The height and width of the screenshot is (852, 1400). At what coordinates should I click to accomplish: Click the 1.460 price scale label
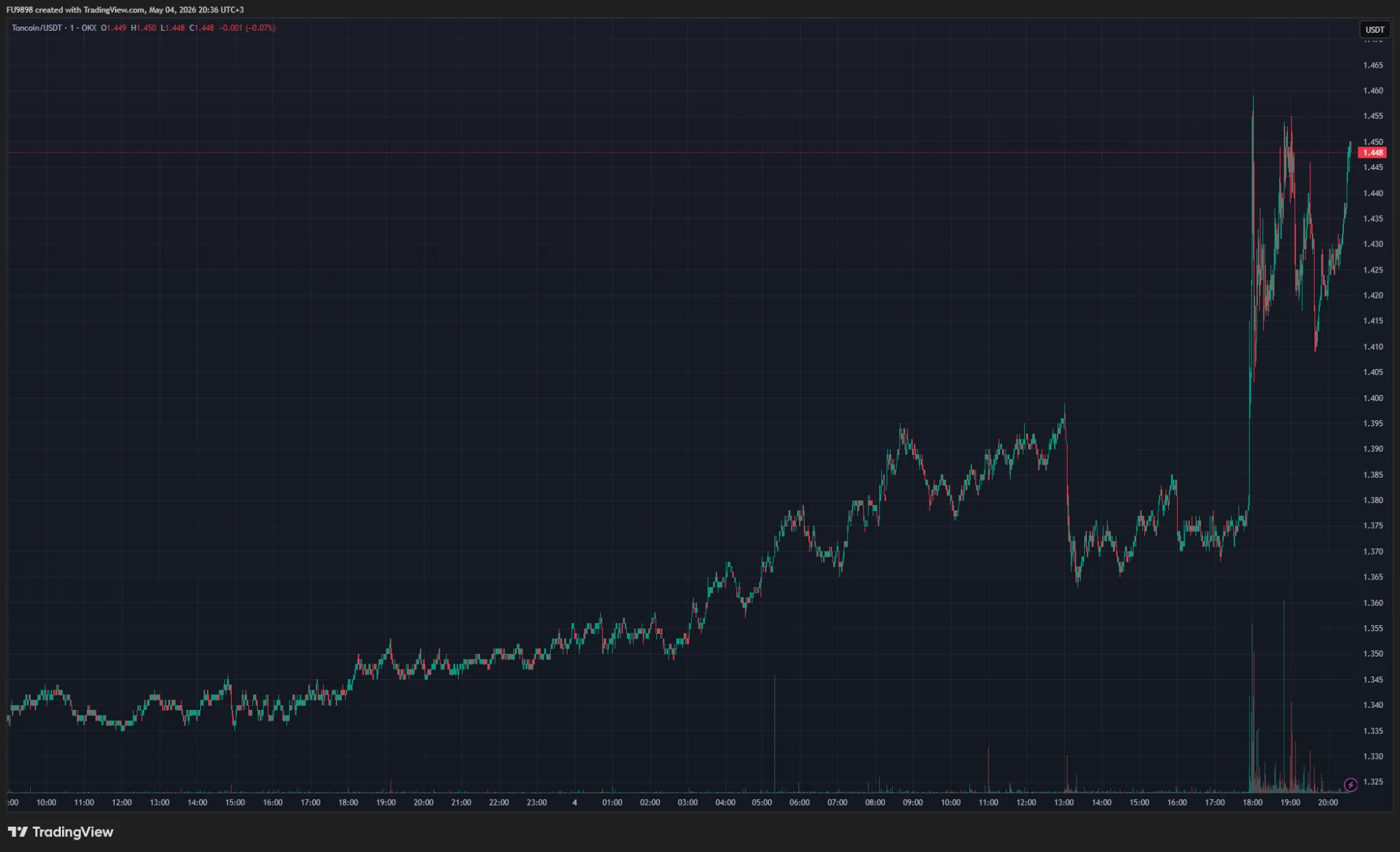coord(1373,90)
